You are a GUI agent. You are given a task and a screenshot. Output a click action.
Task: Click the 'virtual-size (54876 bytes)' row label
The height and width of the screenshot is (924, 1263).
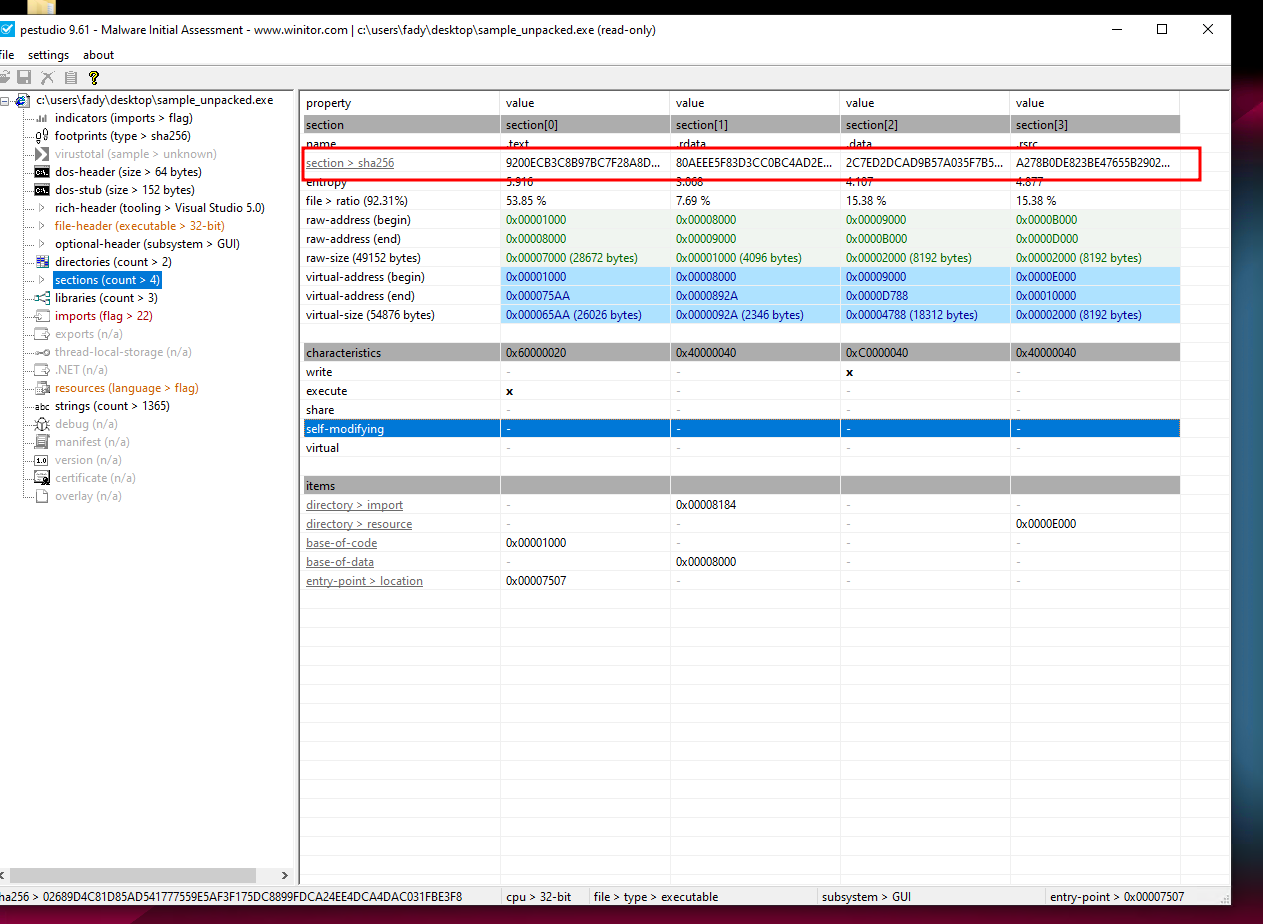(370, 315)
